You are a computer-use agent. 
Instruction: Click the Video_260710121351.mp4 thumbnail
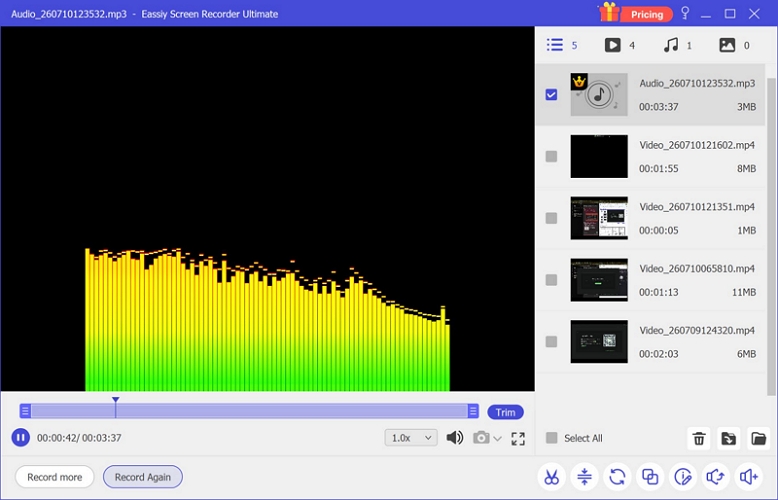point(599,218)
